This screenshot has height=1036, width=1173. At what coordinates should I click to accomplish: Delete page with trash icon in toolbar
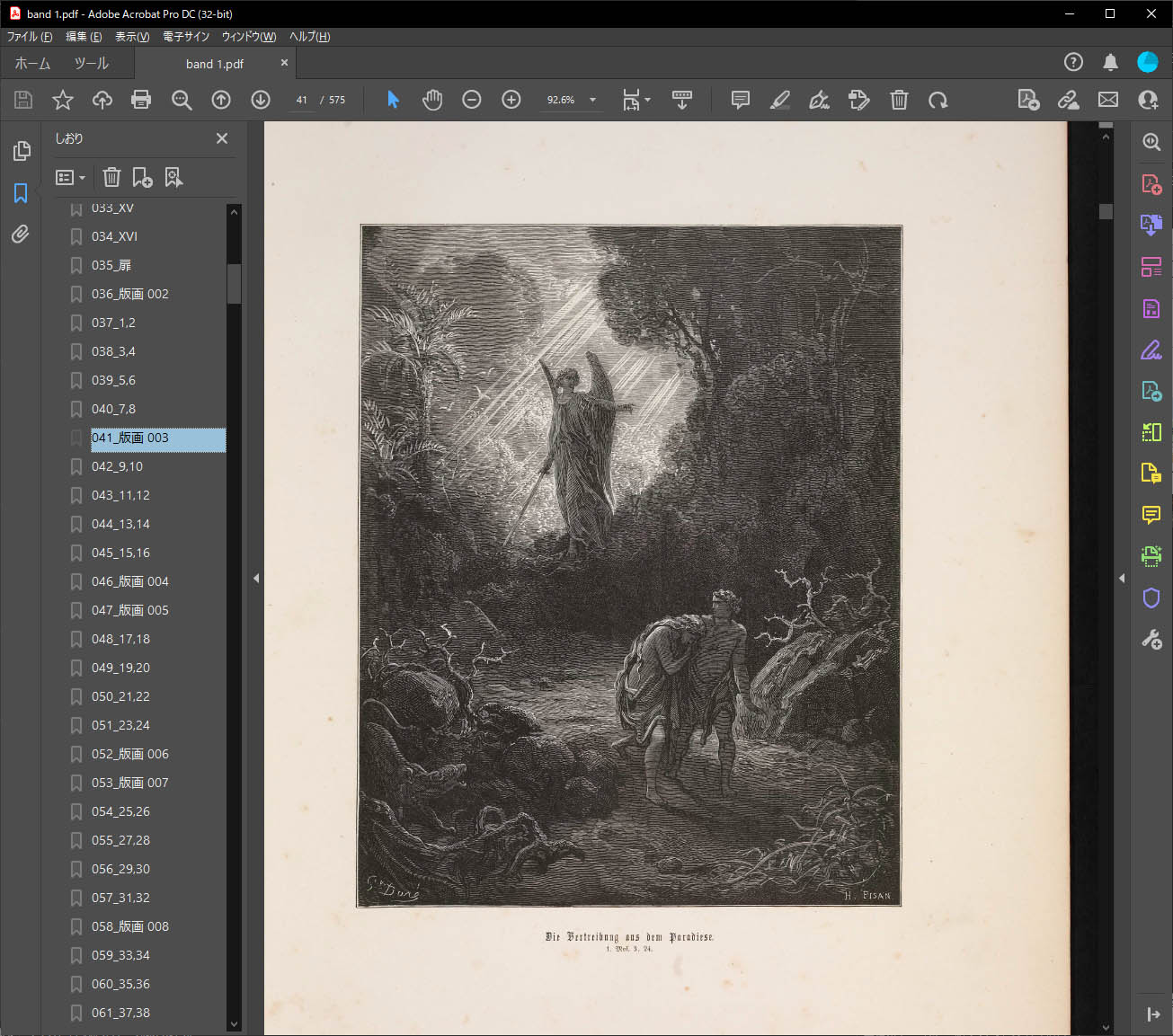(x=899, y=100)
